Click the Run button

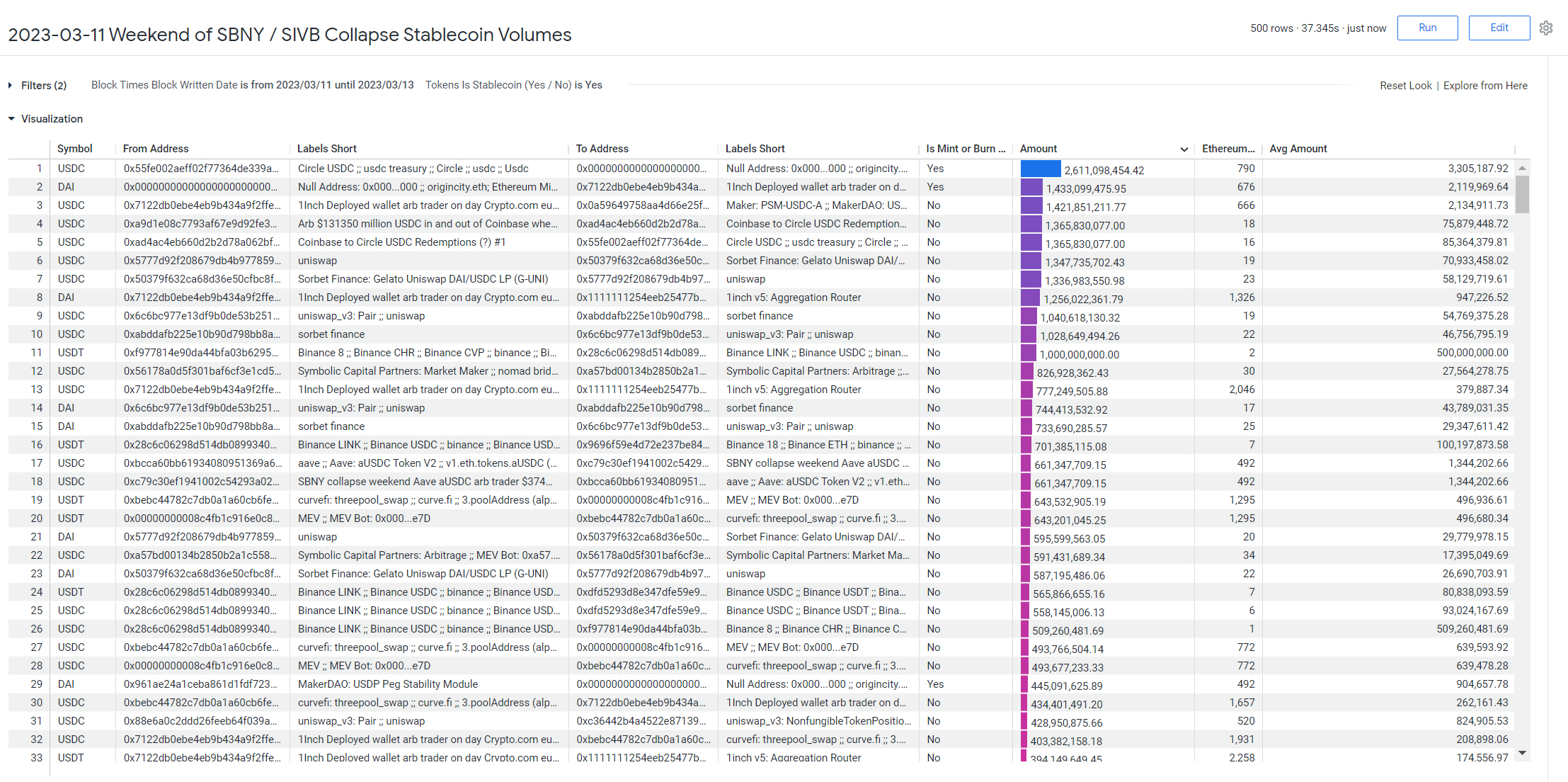(x=1427, y=28)
